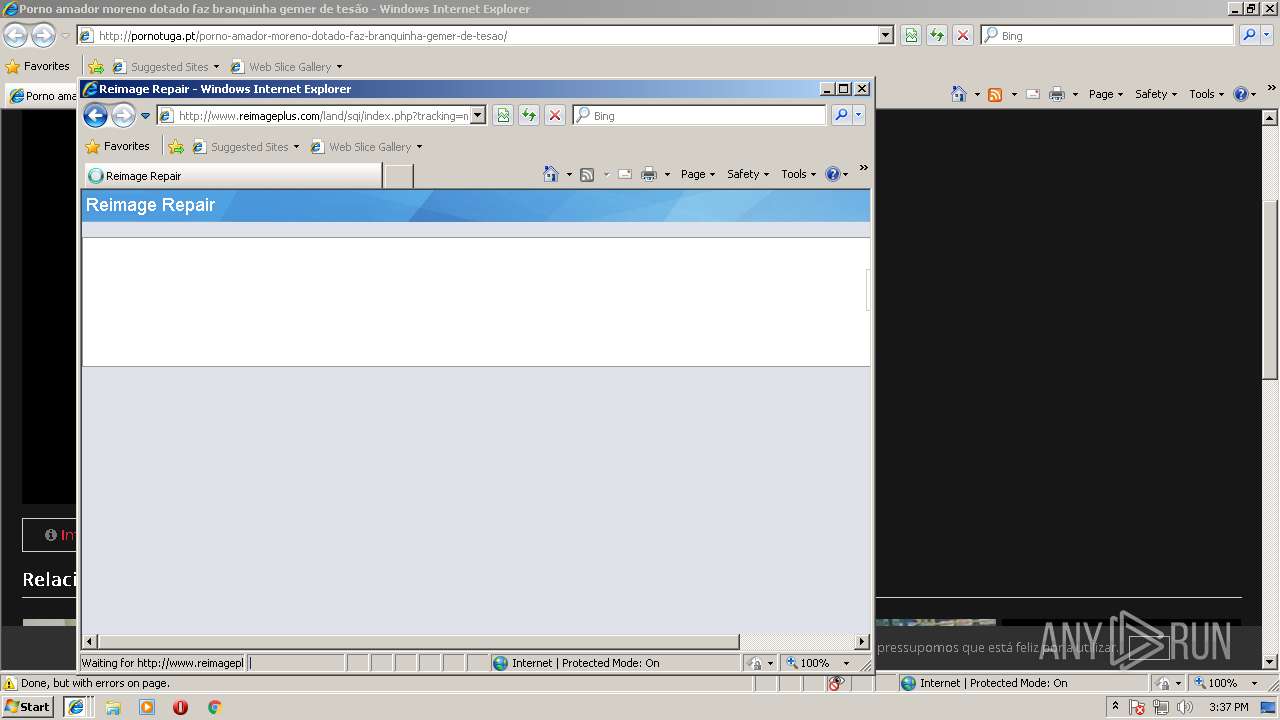This screenshot has height=720, width=1280.
Task: Open recent pages dropdown in Reimage window
Action: pos(145,116)
